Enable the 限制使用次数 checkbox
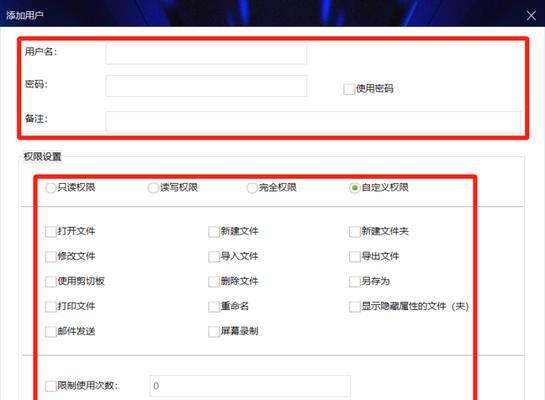Image resolution: width=545 pixels, height=400 pixels. click(51, 386)
